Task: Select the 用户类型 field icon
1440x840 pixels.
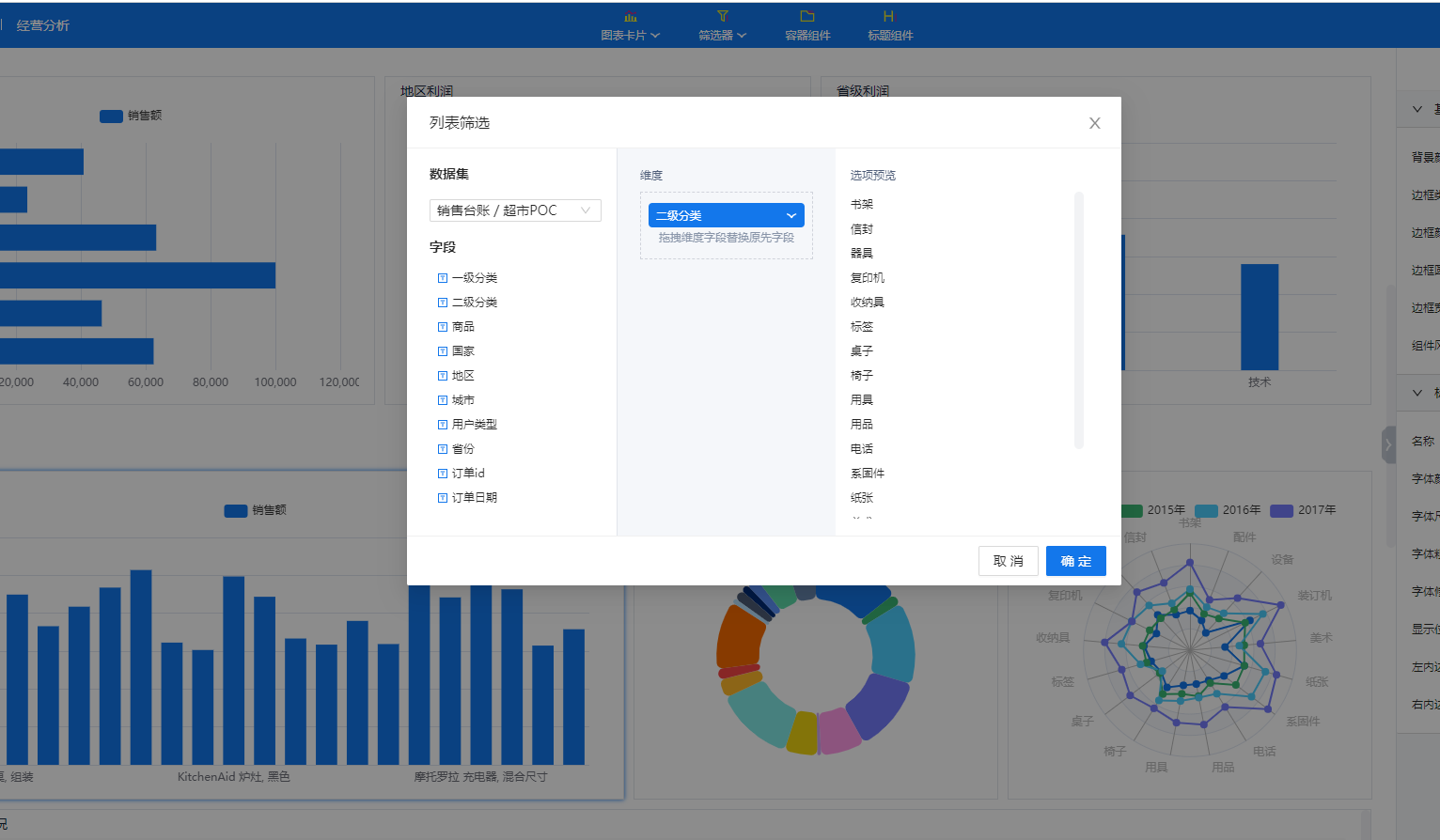Action: pyautogui.click(x=443, y=425)
